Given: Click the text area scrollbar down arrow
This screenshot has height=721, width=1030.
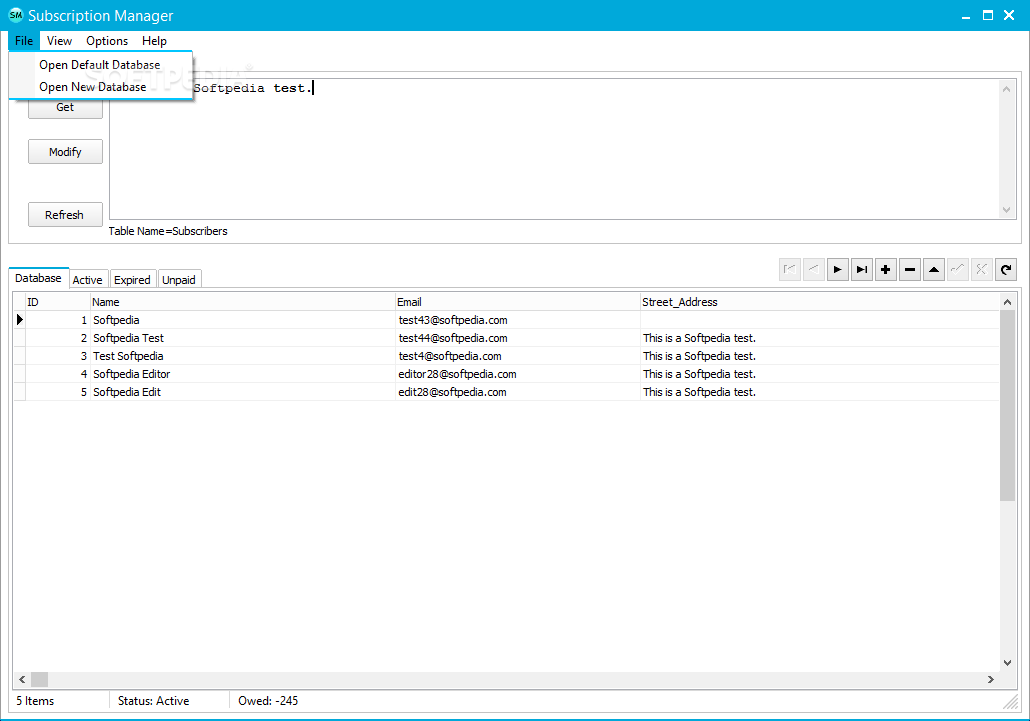Looking at the screenshot, I should pos(1006,210).
